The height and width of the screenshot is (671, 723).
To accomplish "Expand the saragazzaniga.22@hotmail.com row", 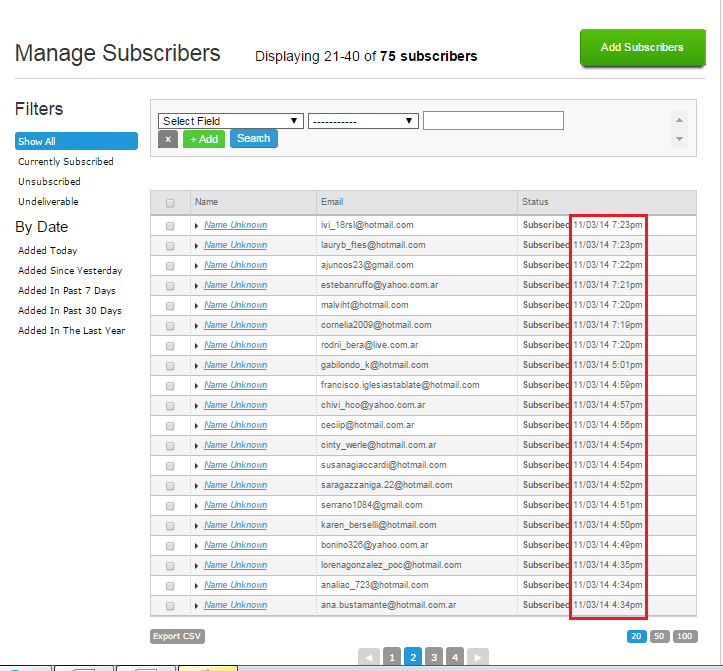I will click(196, 486).
